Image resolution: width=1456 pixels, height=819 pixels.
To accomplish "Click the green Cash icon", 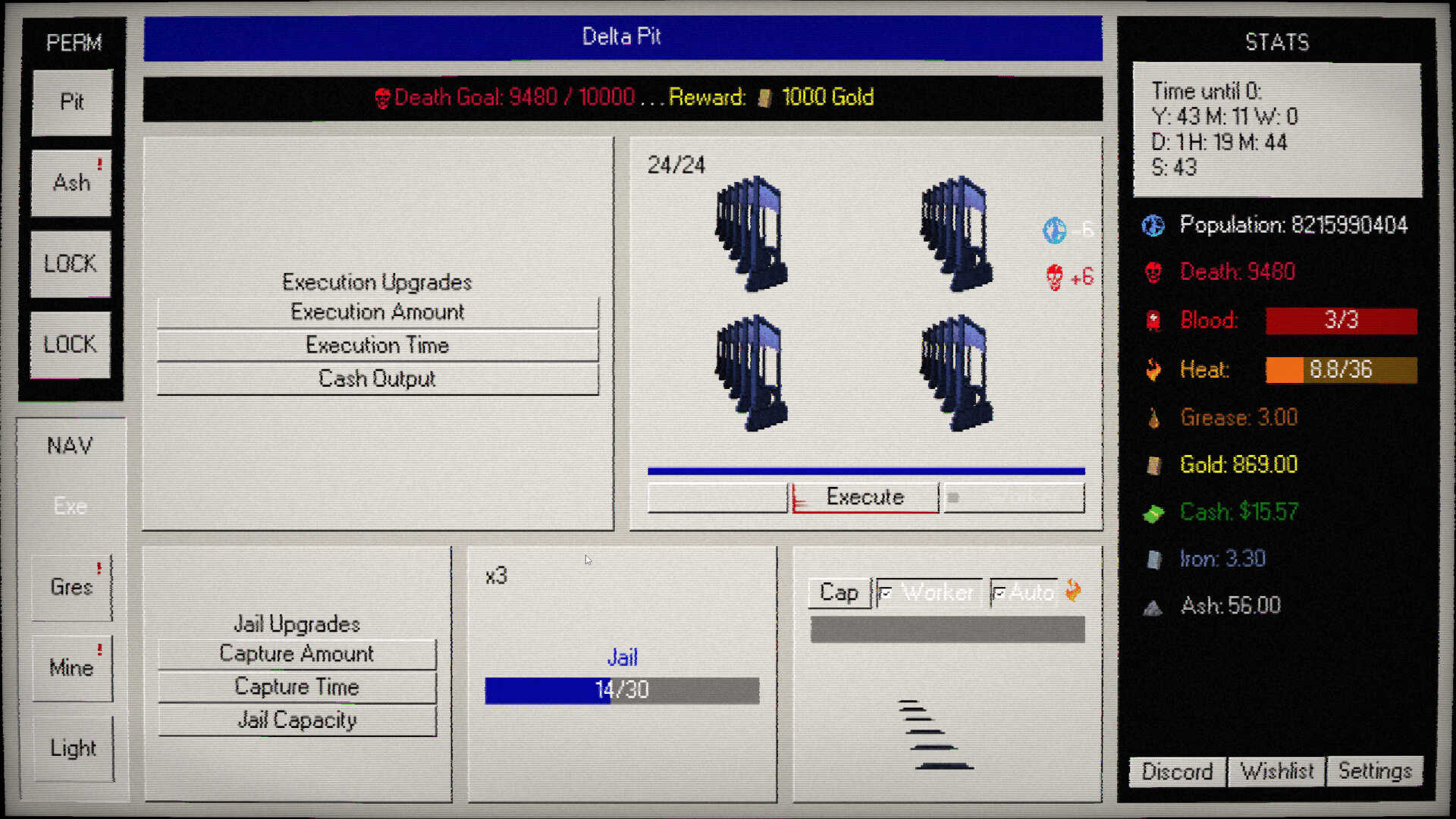I will (x=1153, y=513).
